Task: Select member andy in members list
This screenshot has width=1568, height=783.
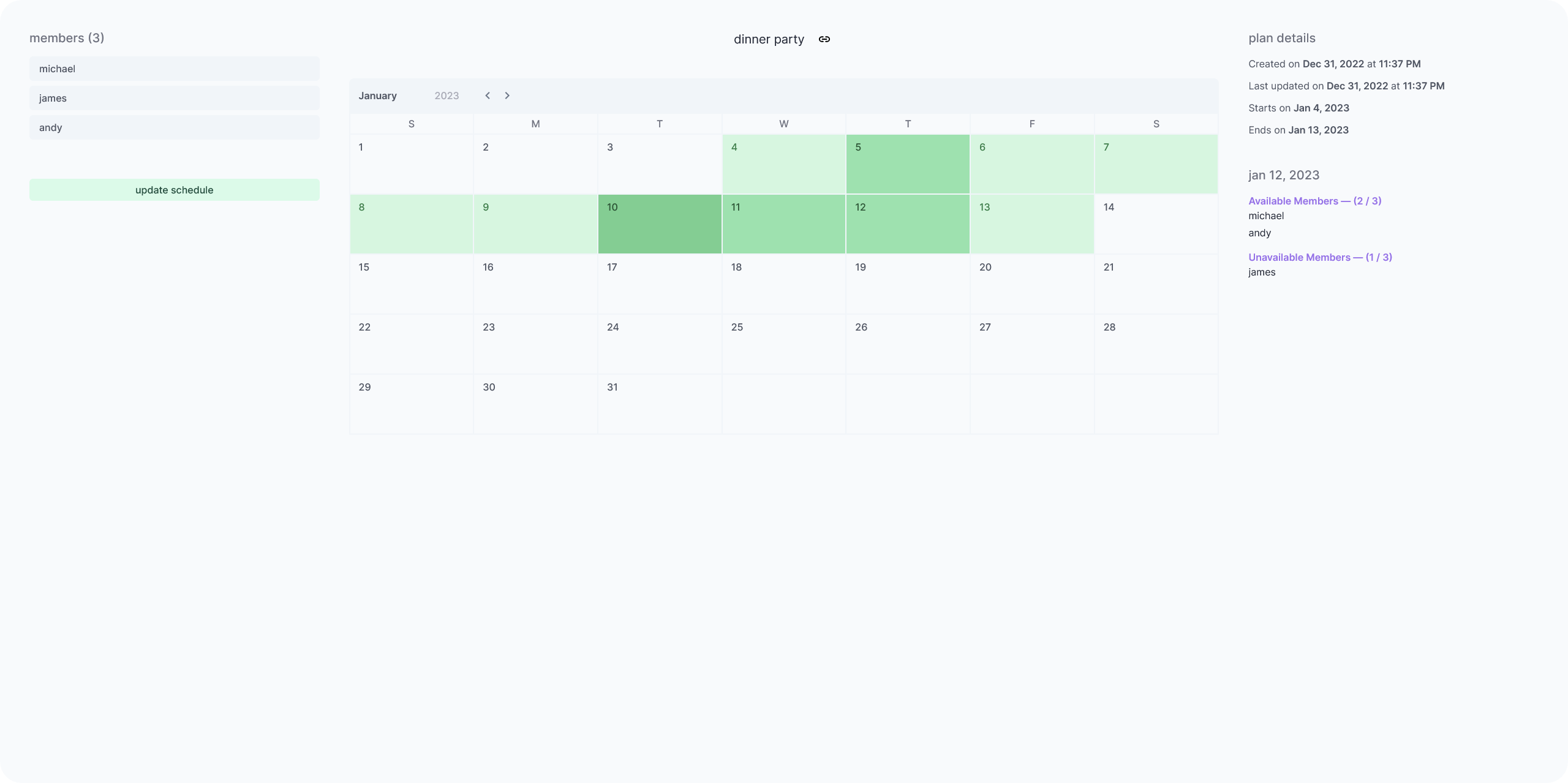Action: click(174, 127)
